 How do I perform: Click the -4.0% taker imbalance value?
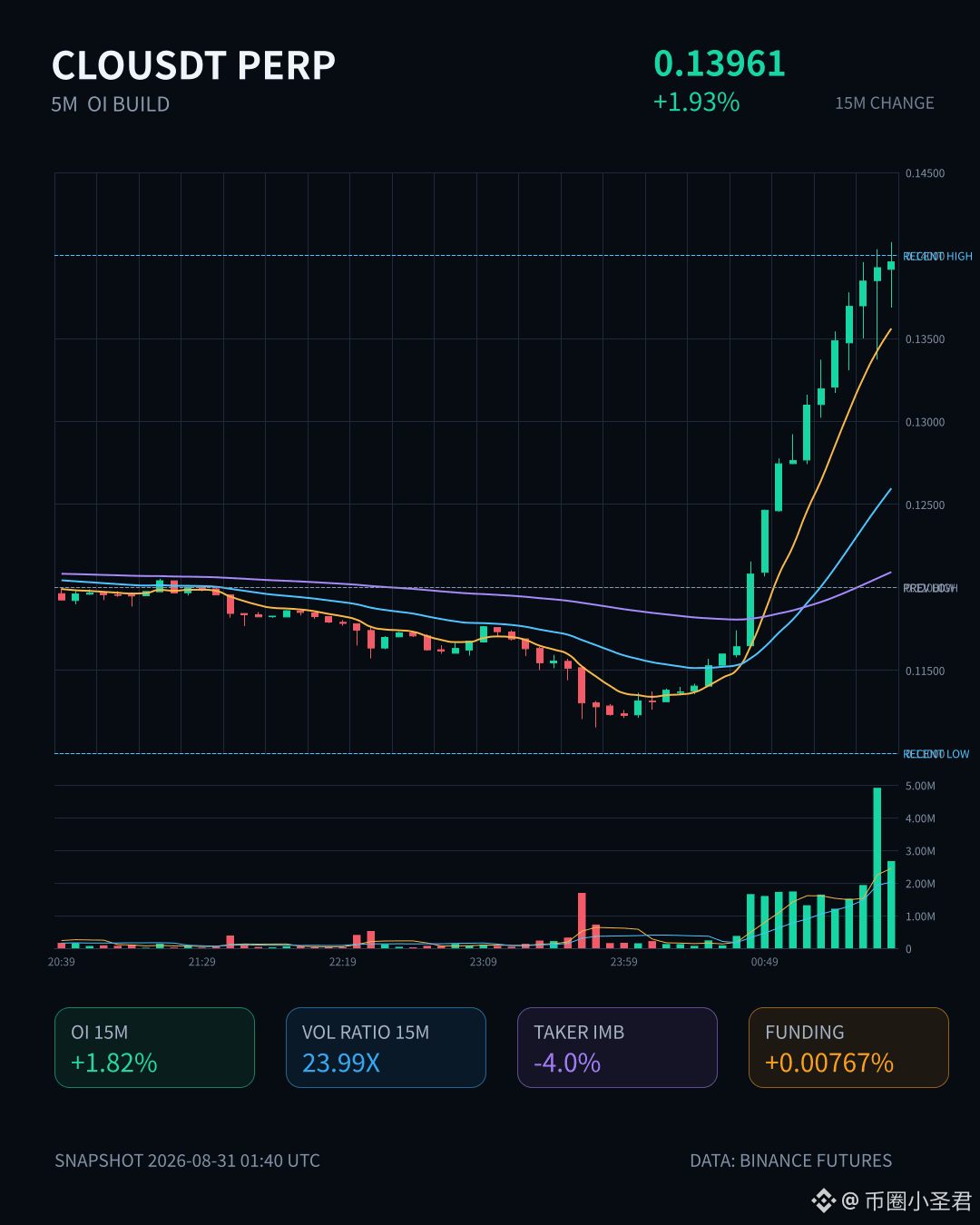(x=567, y=1063)
